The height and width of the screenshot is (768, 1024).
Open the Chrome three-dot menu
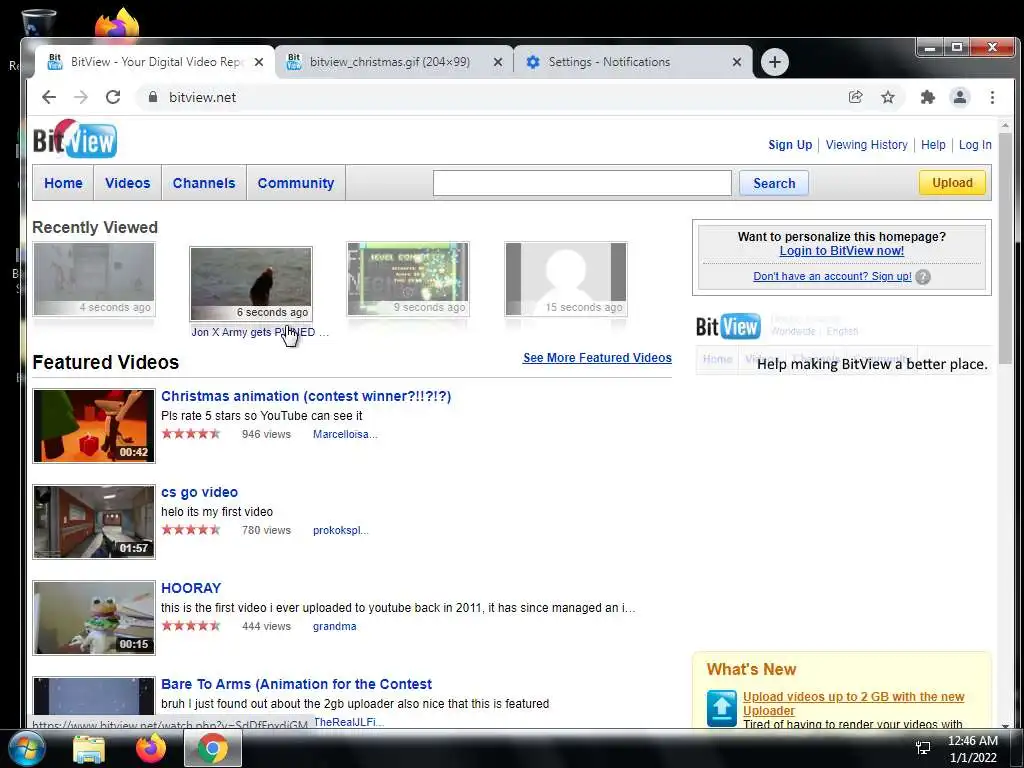(992, 97)
